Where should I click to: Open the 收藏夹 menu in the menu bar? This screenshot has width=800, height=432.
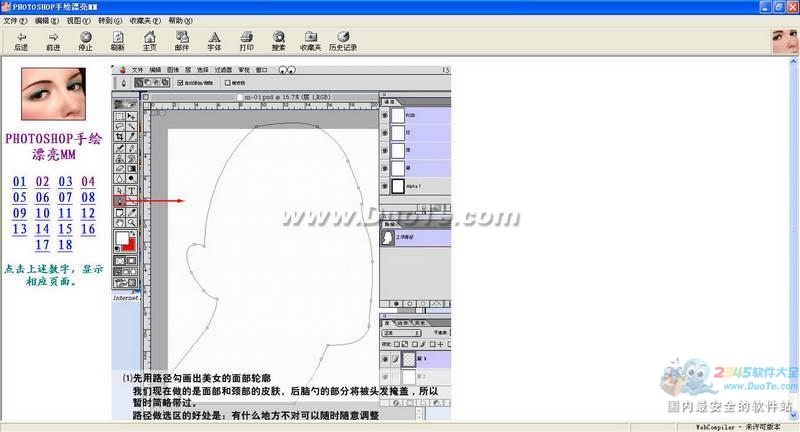145,21
